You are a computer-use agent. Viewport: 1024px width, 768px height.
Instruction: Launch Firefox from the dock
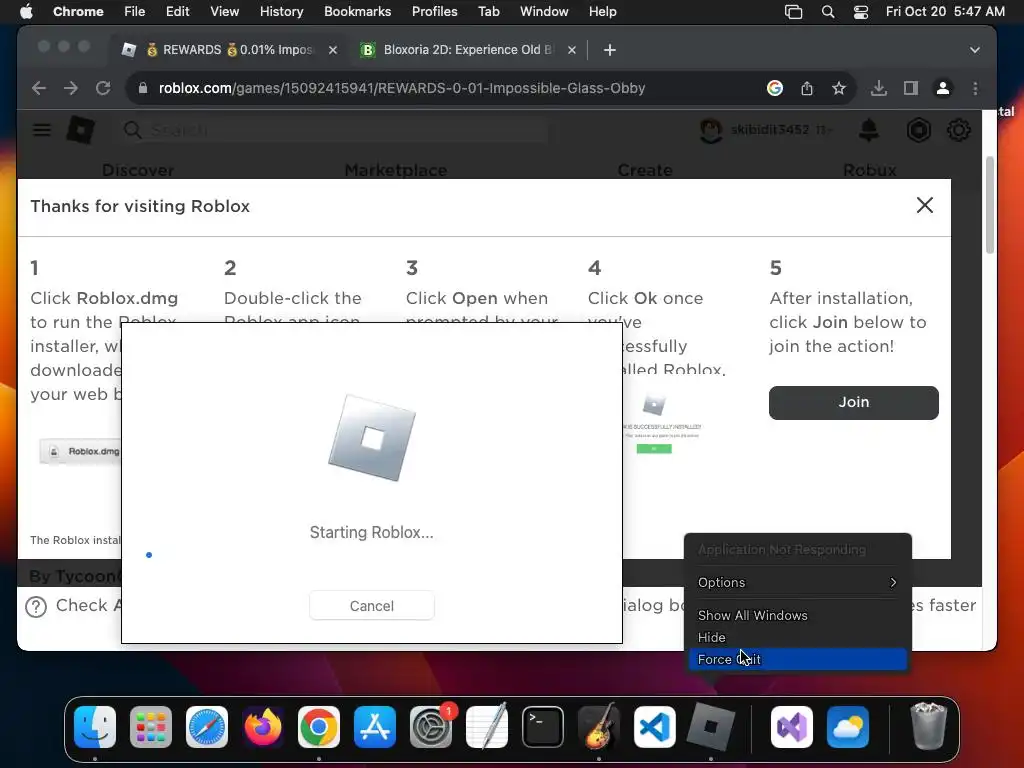263,727
